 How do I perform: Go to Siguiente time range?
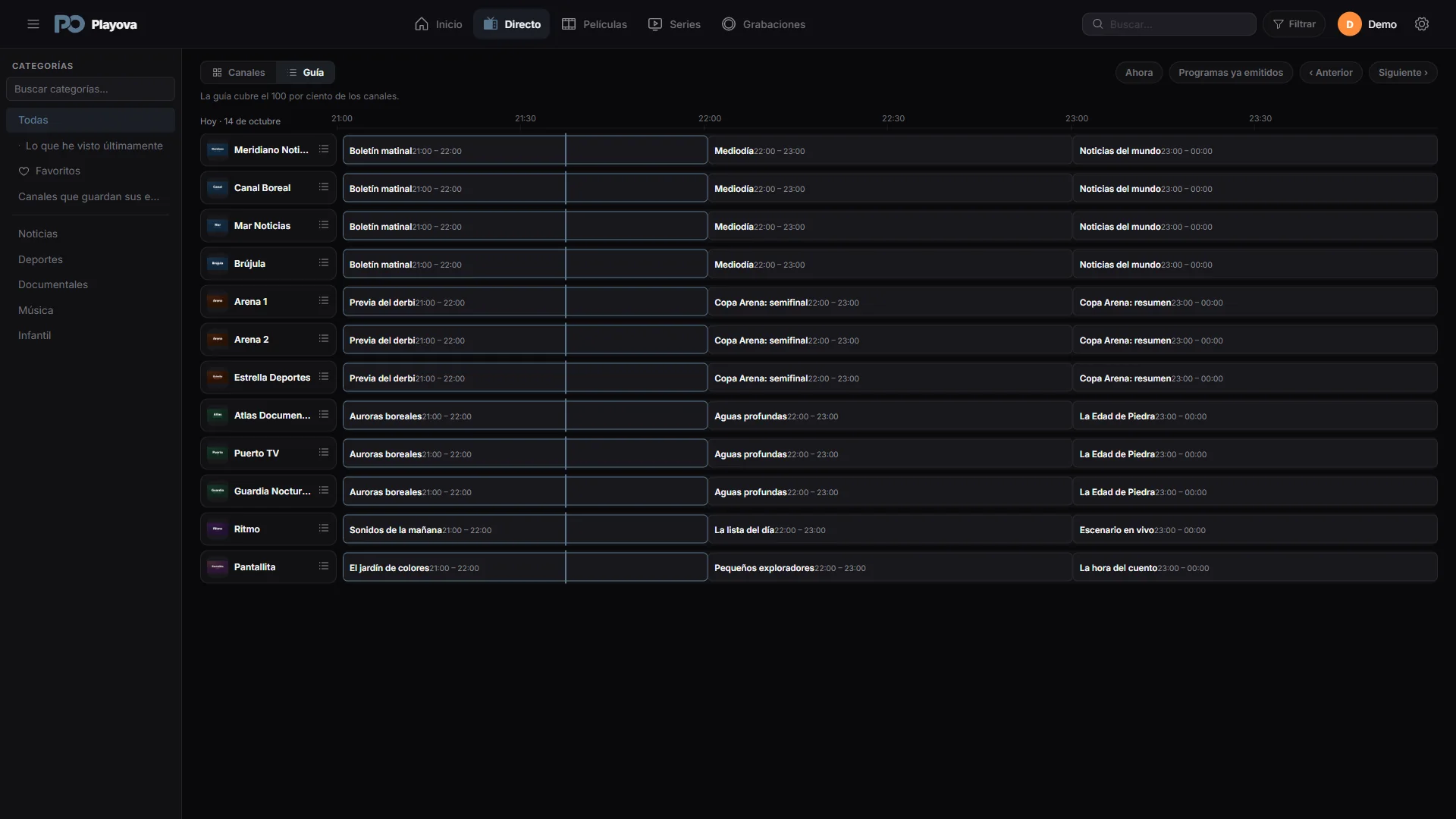1403,73
